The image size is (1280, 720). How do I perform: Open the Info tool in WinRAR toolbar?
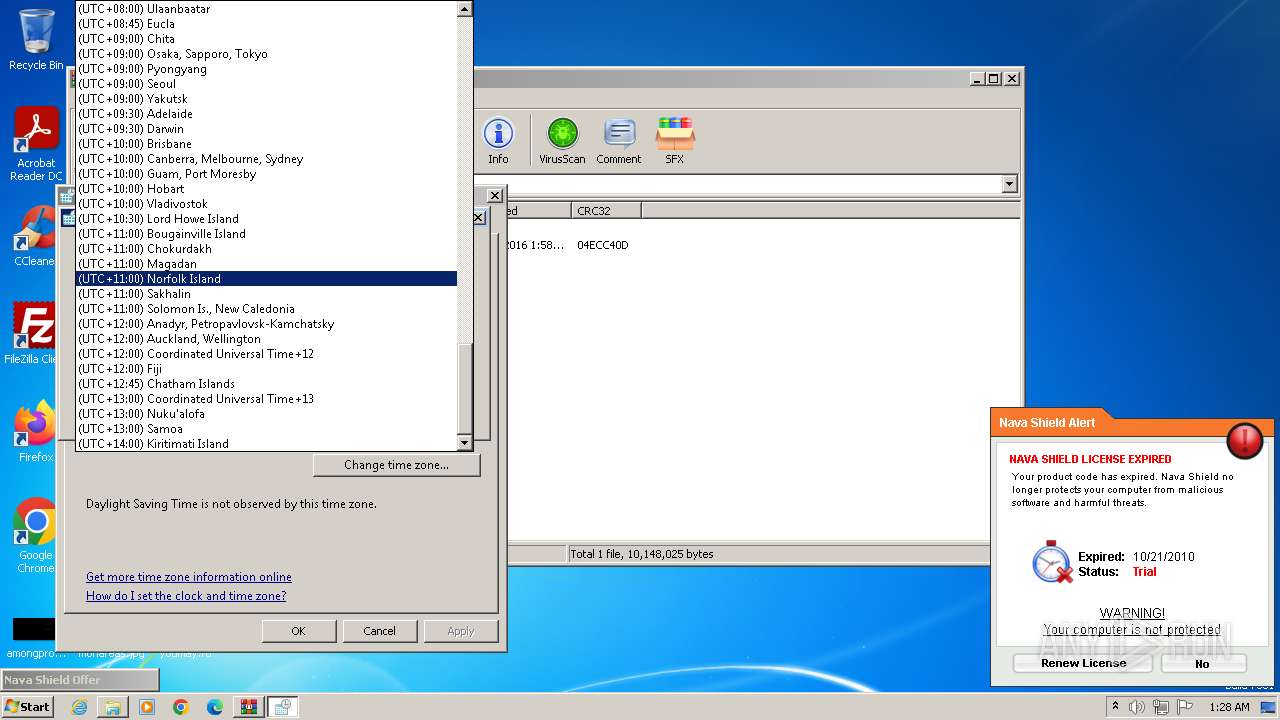pos(498,141)
